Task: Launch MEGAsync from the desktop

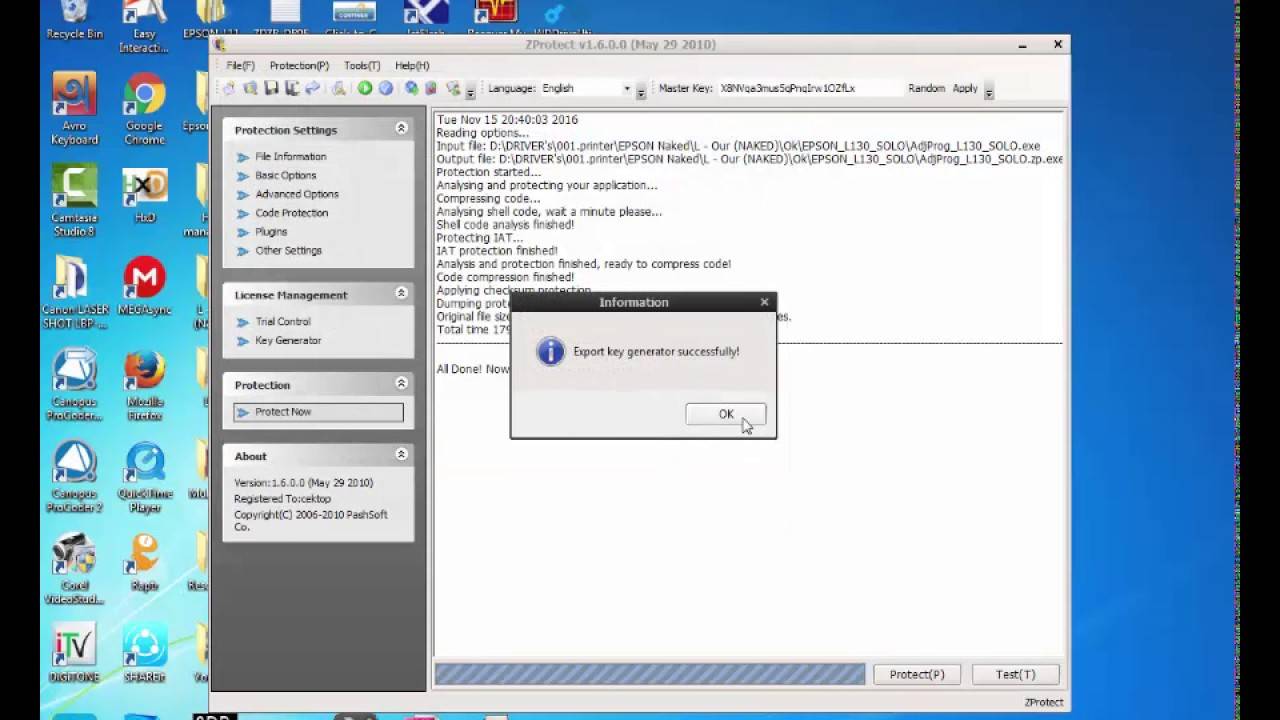Action: (x=145, y=287)
